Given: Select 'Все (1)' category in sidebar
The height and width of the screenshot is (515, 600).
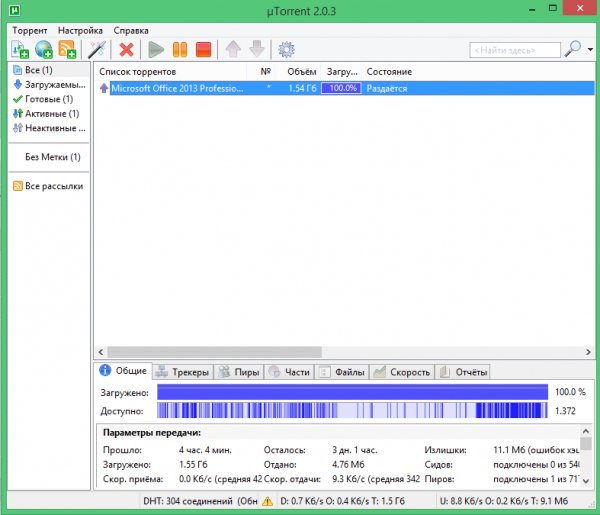Looking at the screenshot, I should tap(49, 70).
